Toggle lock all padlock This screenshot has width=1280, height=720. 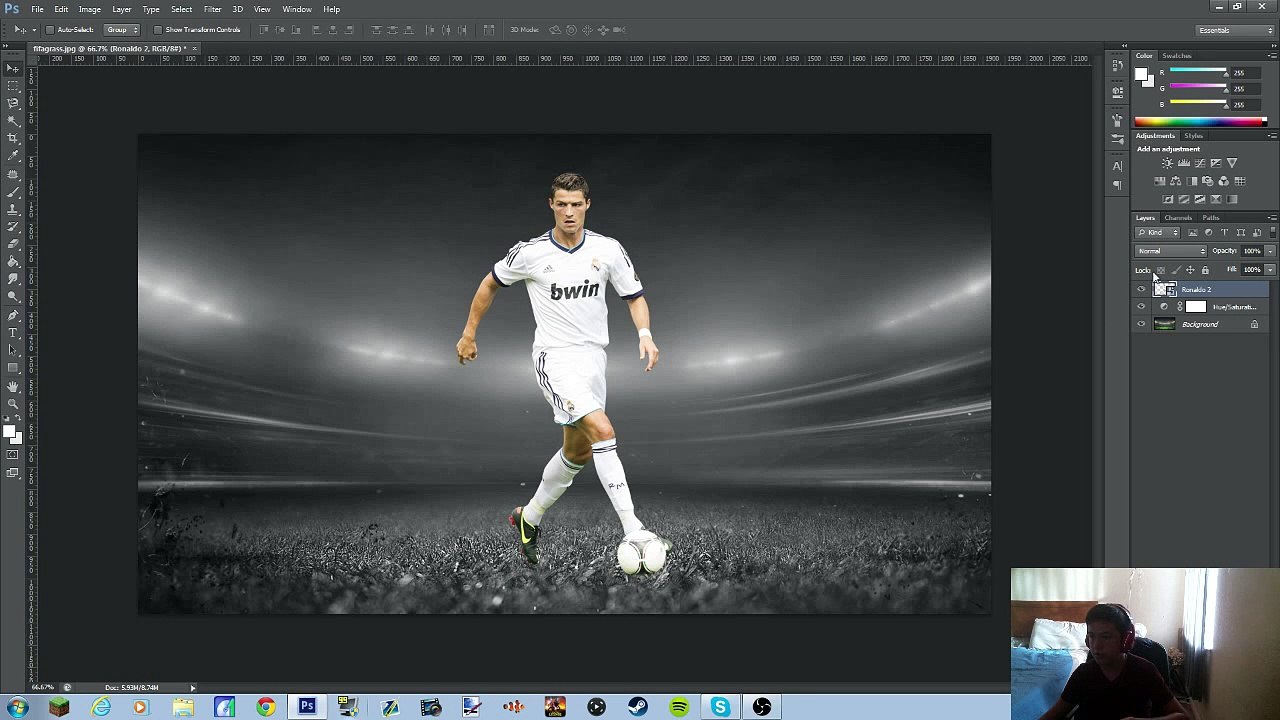[x=1205, y=270]
